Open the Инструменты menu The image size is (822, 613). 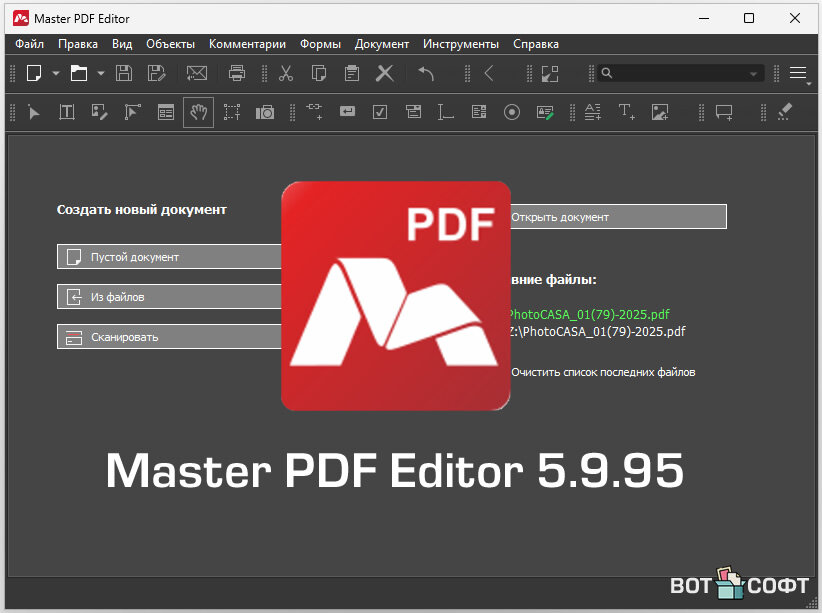tap(460, 44)
